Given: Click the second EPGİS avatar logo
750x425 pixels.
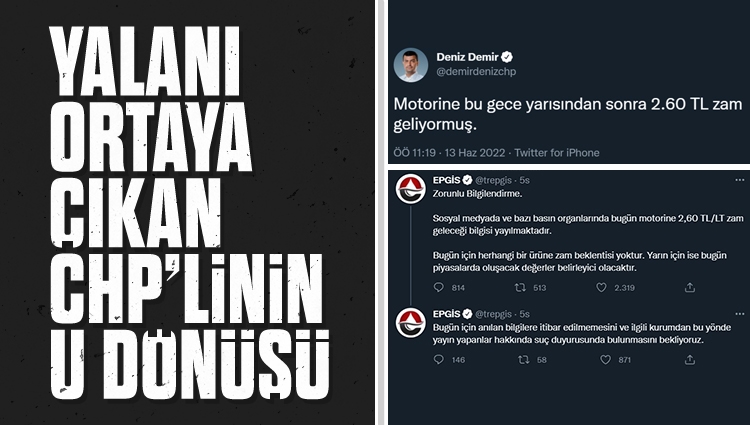Looking at the screenshot, I should click(411, 323).
